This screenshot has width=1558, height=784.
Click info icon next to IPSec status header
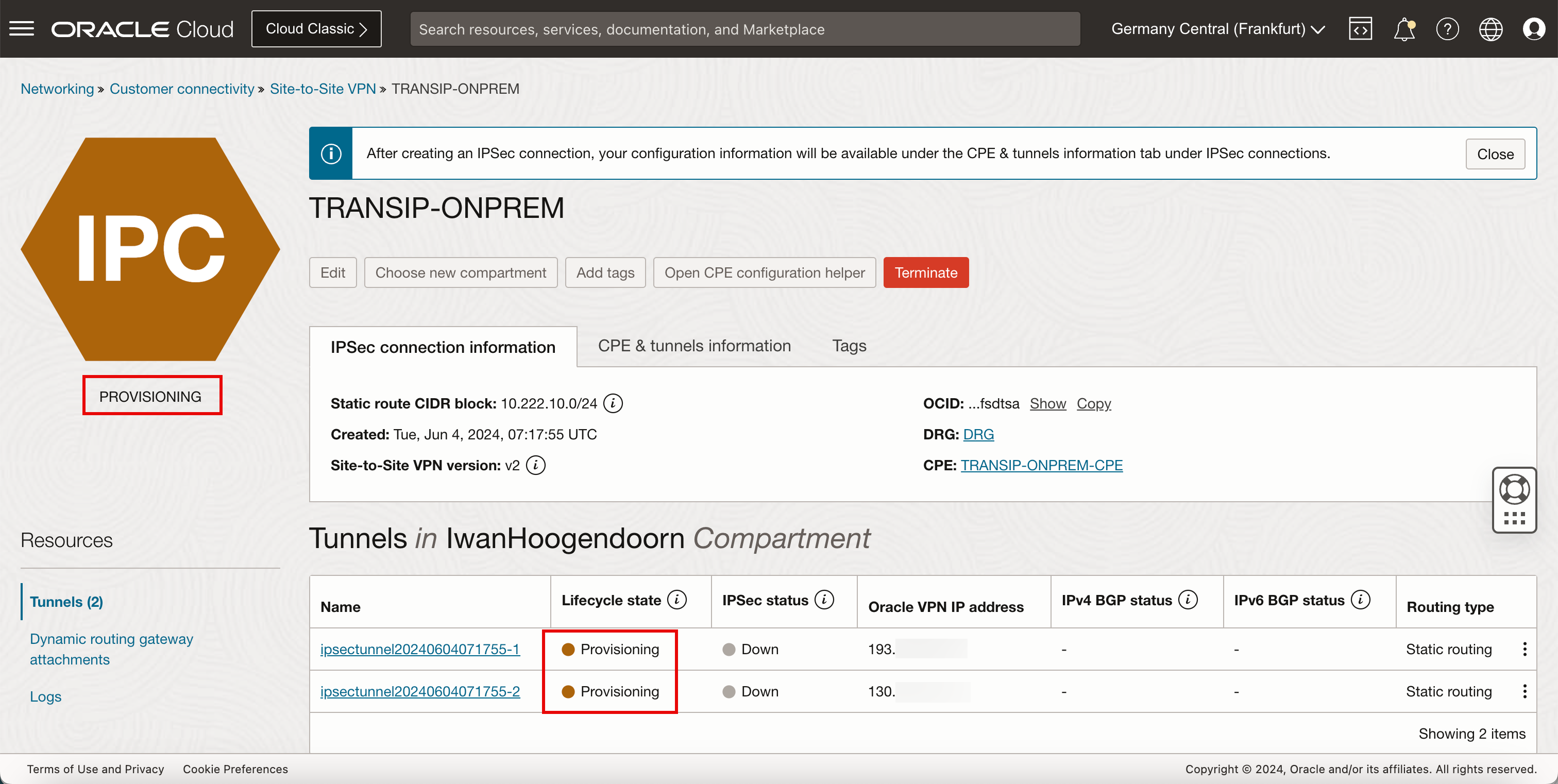click(x=824, y=600)
